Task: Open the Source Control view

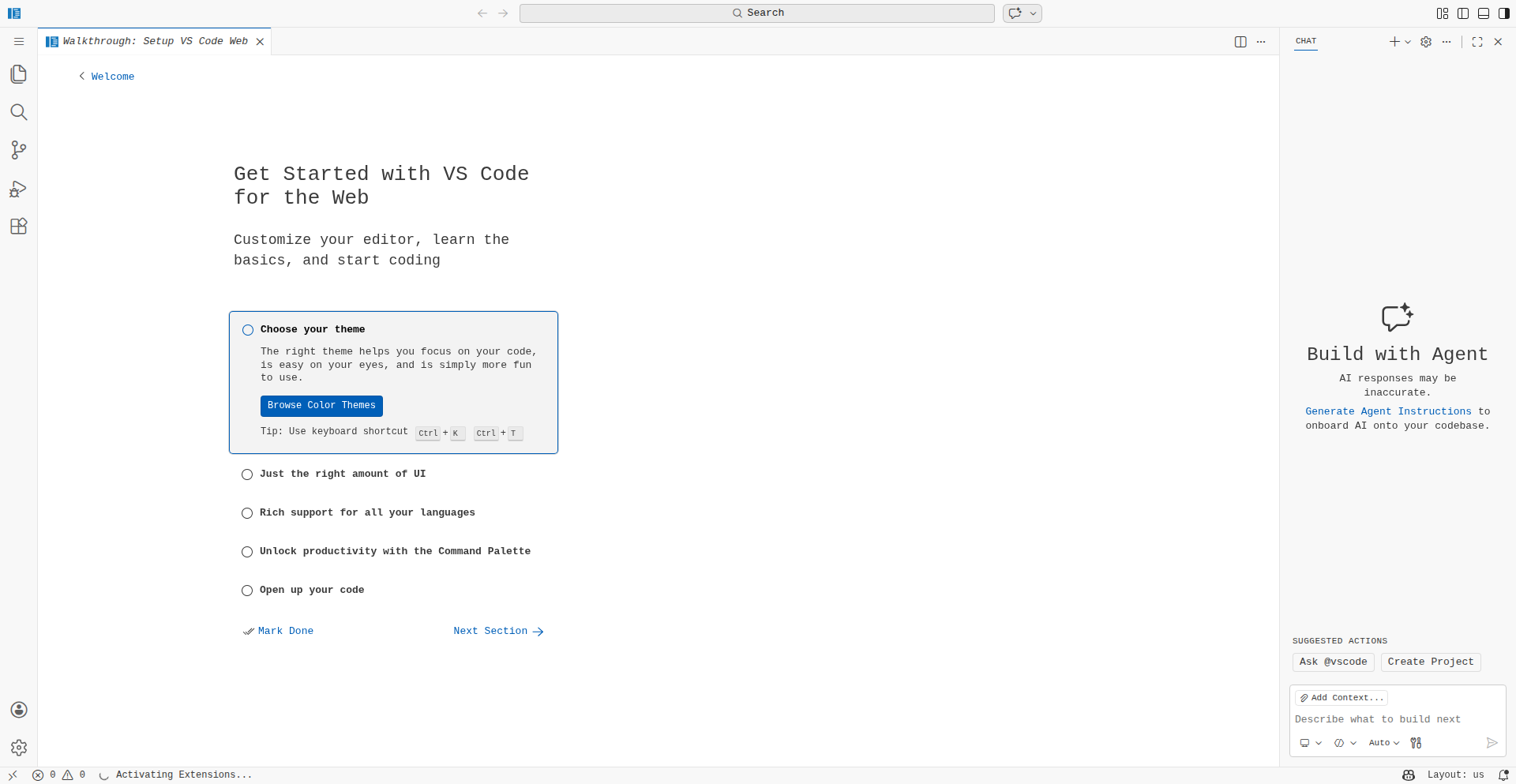Action: [19, 150]
